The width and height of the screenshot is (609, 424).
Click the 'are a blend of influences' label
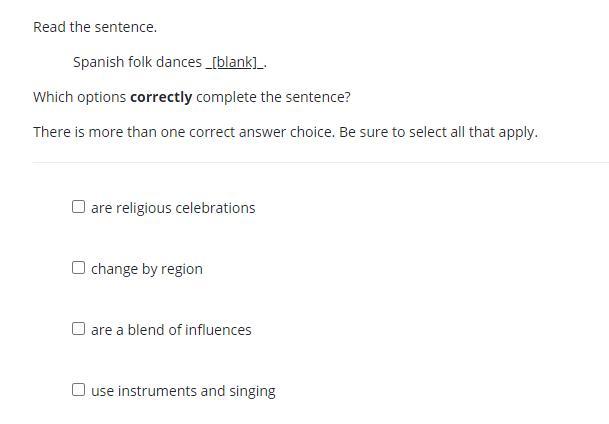(171, 330)
